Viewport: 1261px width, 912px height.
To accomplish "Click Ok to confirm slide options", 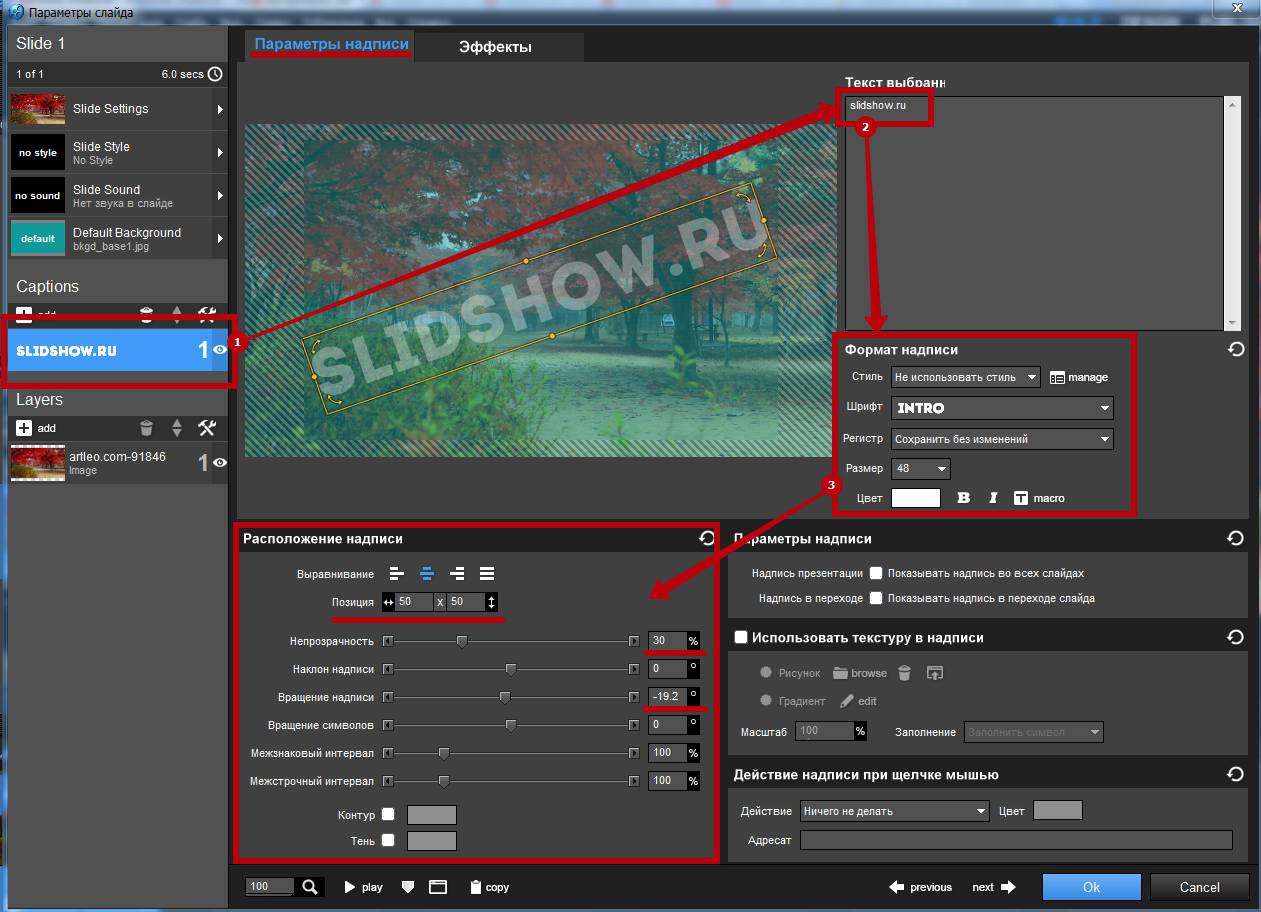I will tap(1091, 887).
